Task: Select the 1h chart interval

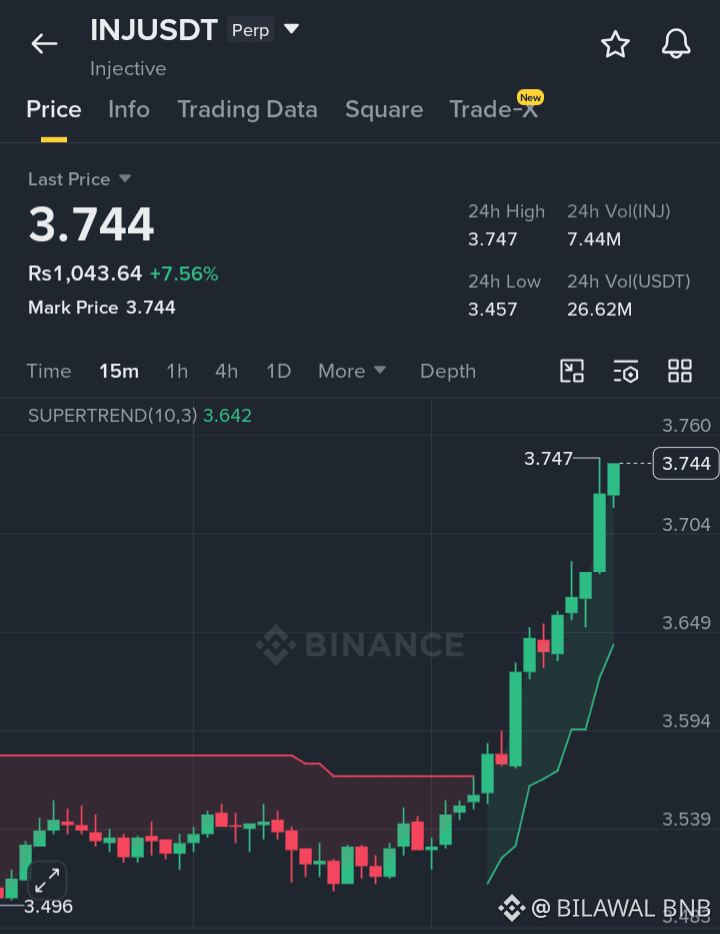Action: coord(177,371)
